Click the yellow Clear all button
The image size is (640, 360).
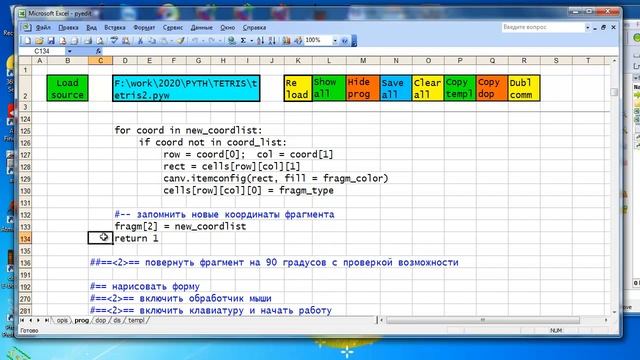[428, 88]
